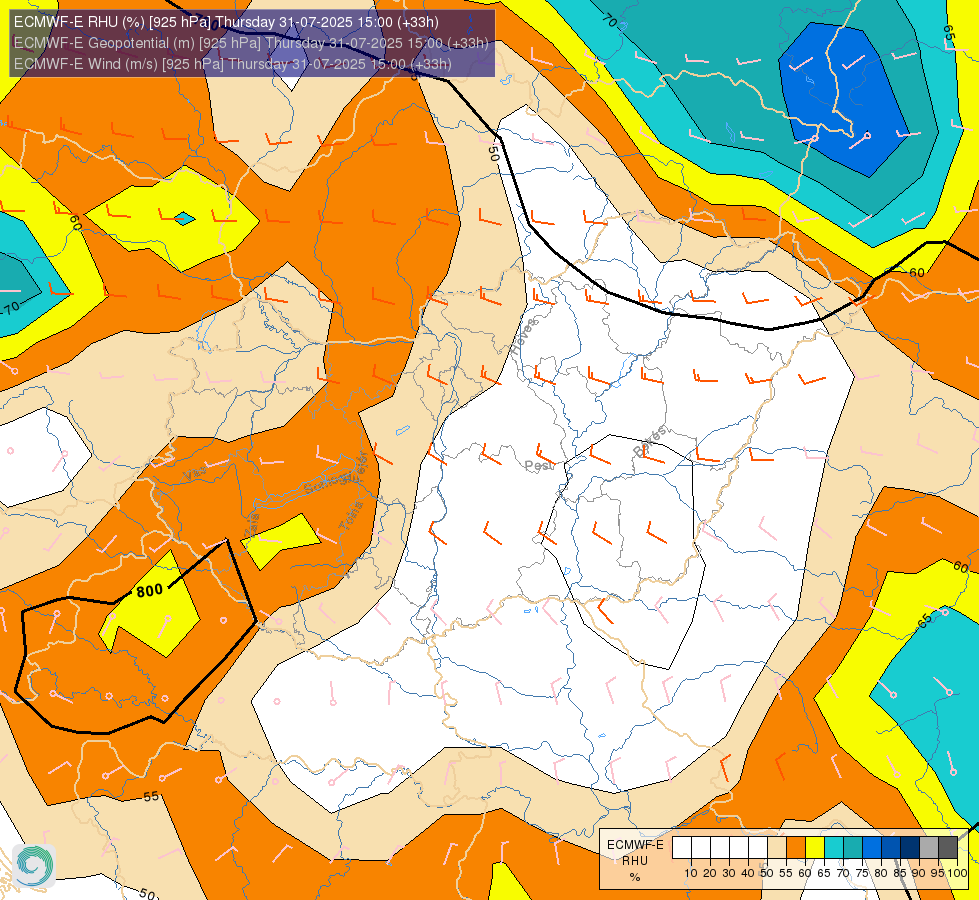Click the Vas region label

click(x=192, y=473)
